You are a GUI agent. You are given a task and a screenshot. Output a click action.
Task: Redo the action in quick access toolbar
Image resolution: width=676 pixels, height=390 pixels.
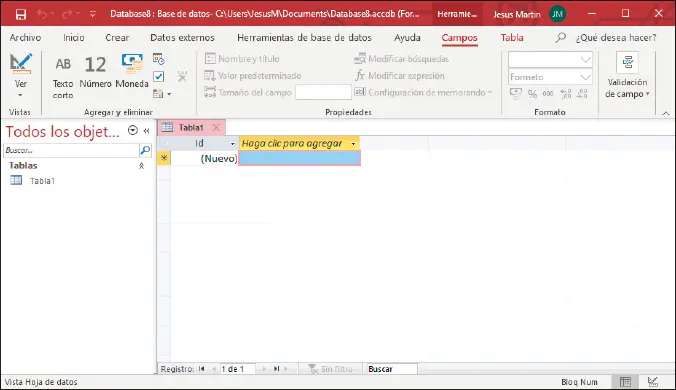coord(66,14)
